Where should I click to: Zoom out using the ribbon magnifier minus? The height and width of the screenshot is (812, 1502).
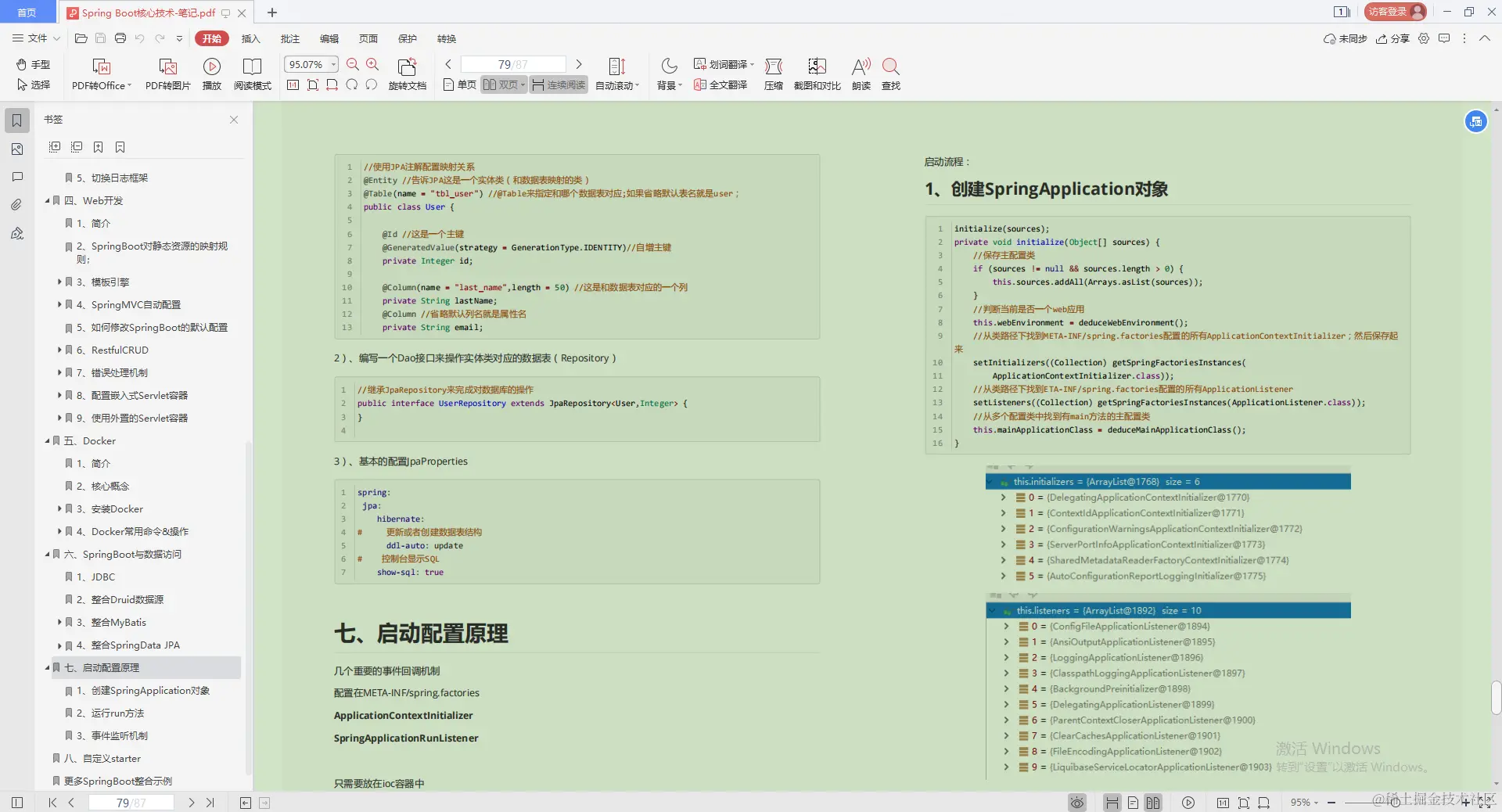click(353, 64)
